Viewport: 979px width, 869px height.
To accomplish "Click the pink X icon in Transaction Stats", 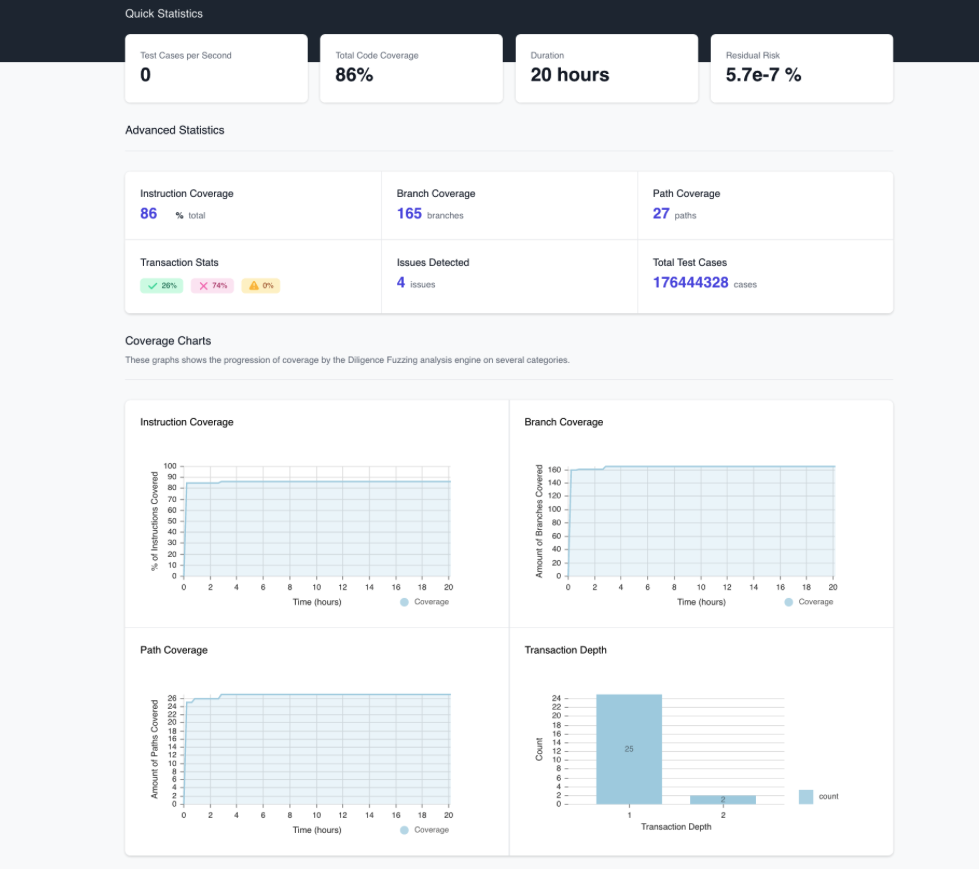I will click(x=203, y=286).
